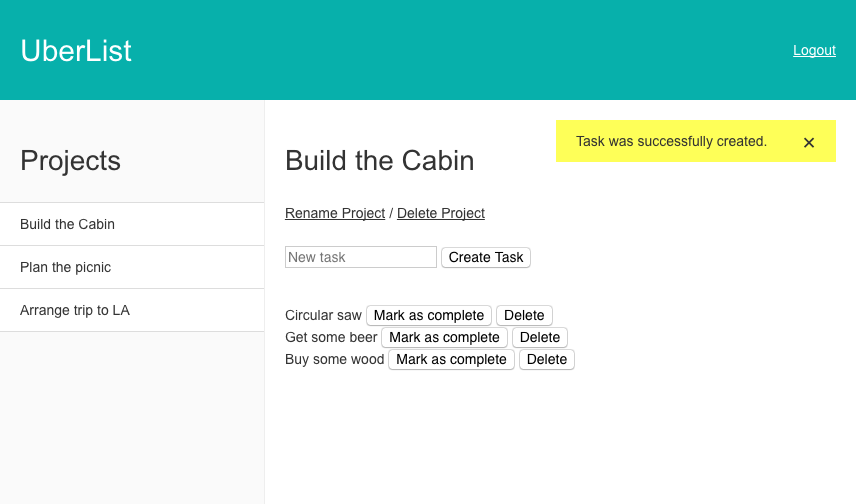
Task: Mark Circular saw as complete
Action: [429, 316]
